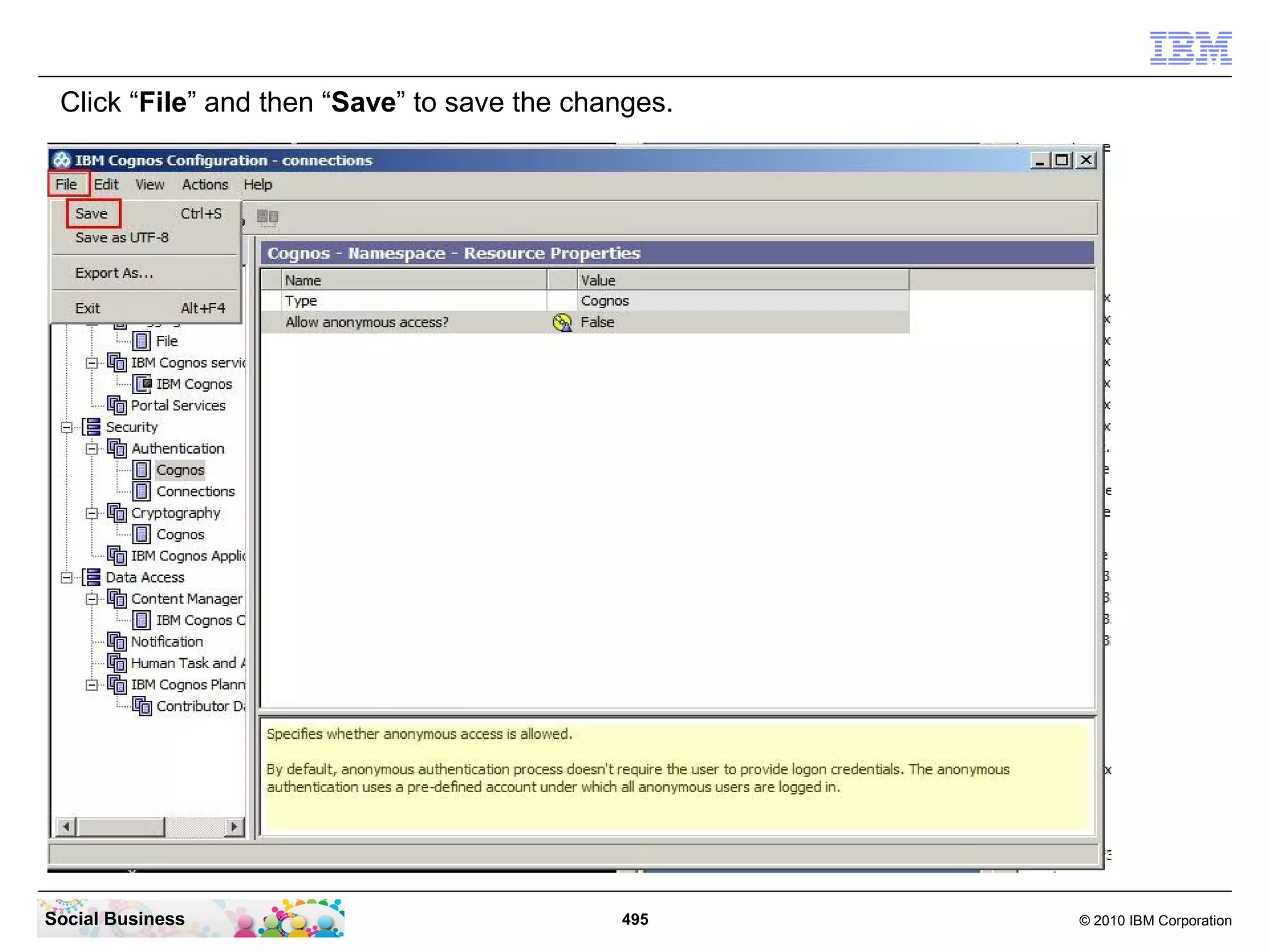Image resolution: width=1270 pixels, height=952 pixels.
Task: Click the IBM Cognos Configuration title icon
Action: tap(61, 160)
